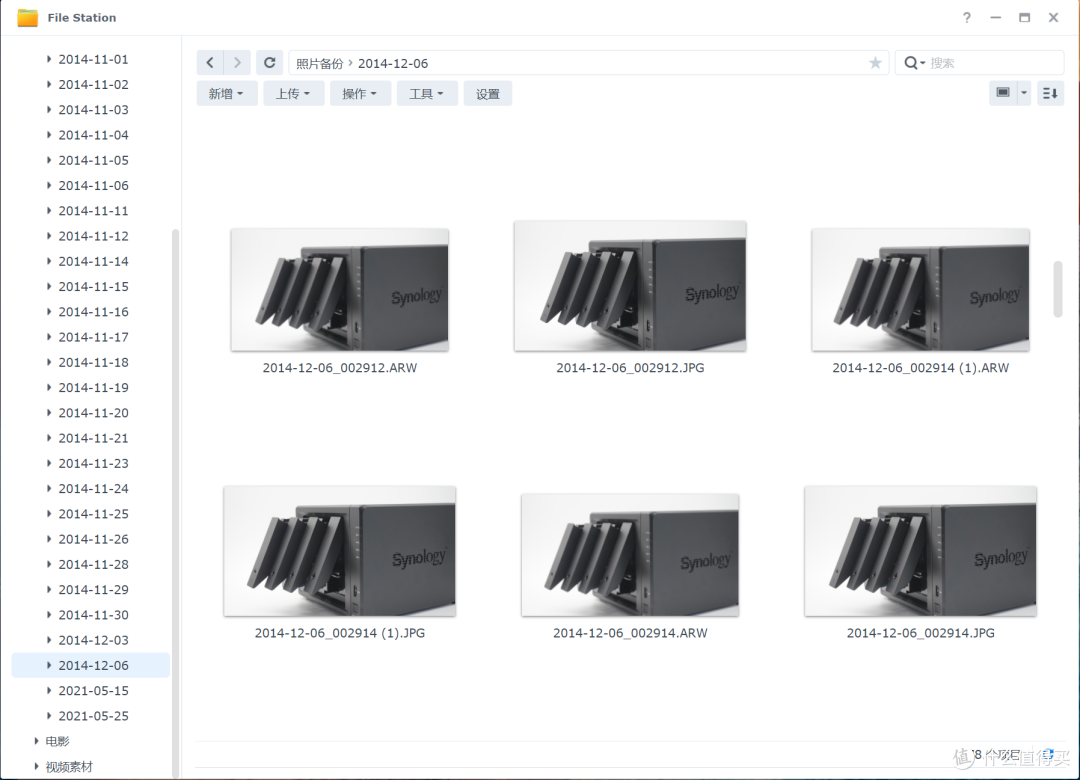Viewport: 1080px width, 780px height.
Task: Open the search options magnifier
Action: click(914, 63)
